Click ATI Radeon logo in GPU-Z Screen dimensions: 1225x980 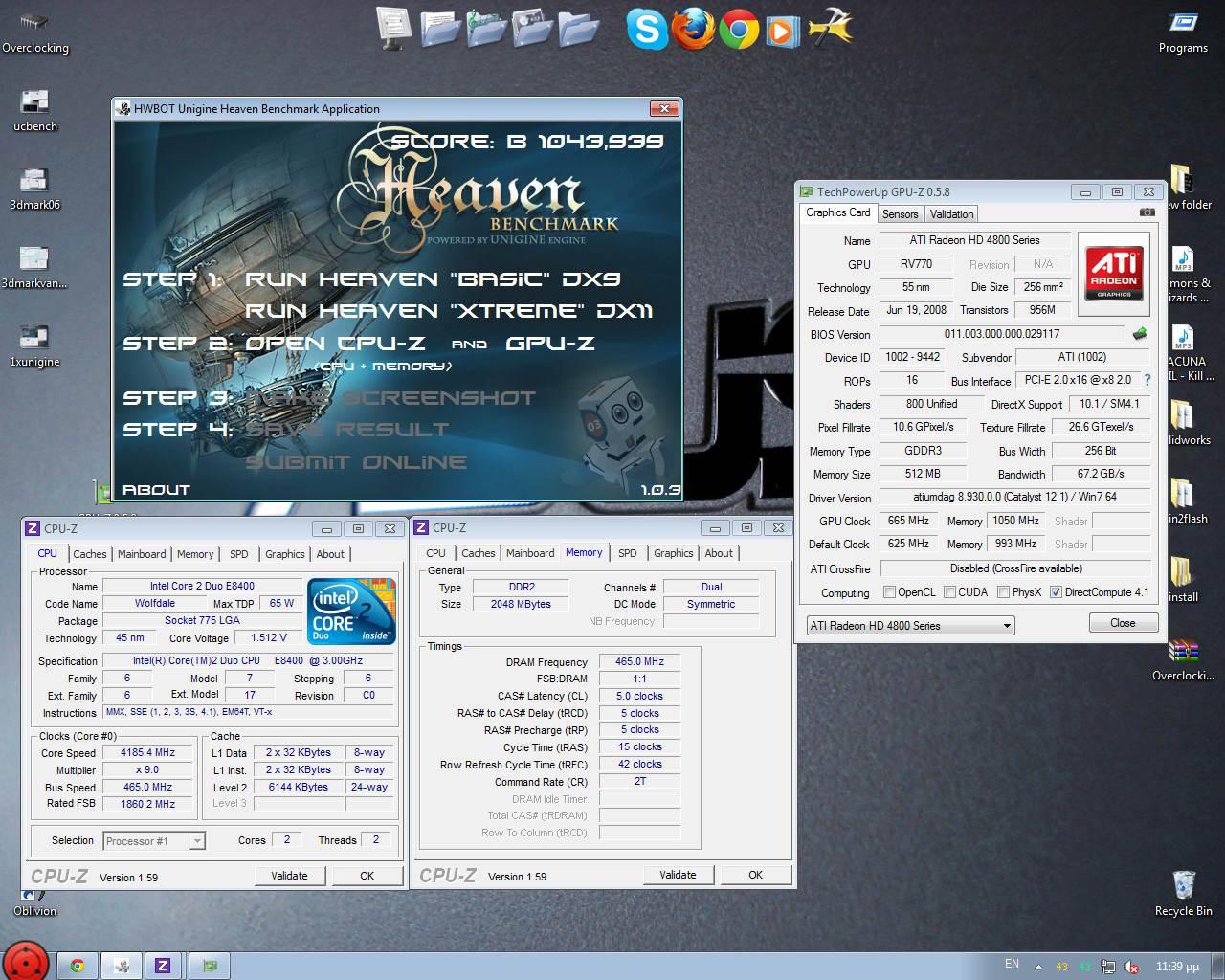coord(1113,274)
